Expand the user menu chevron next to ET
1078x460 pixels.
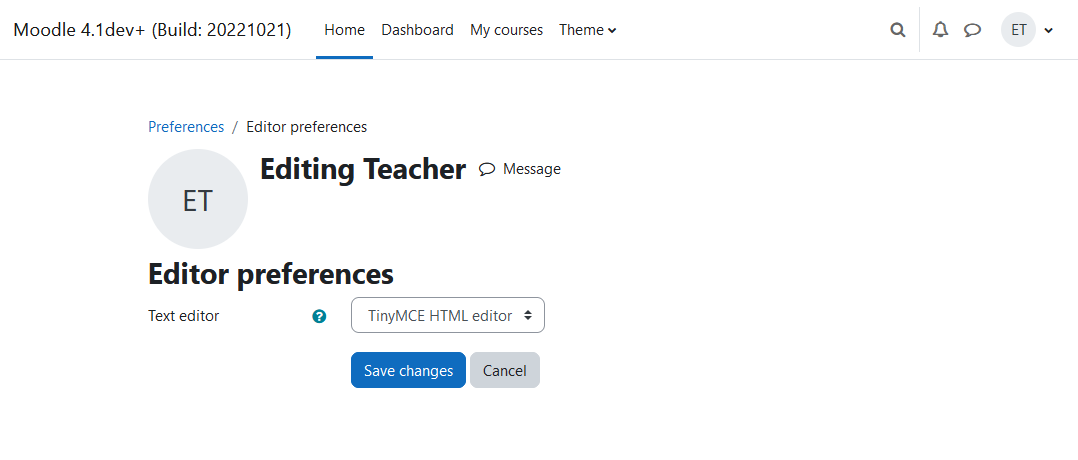(x=1048, y=30)
